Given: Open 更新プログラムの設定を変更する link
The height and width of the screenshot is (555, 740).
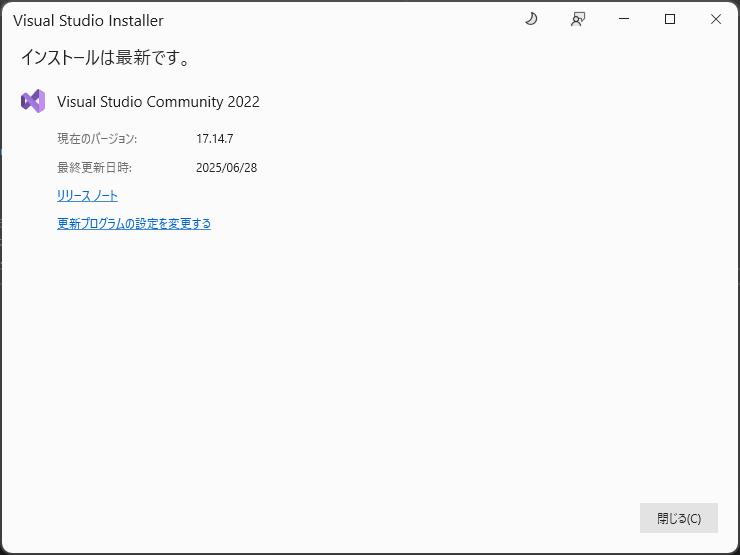Looking at the screenshot, I should [x=134, y=223].
